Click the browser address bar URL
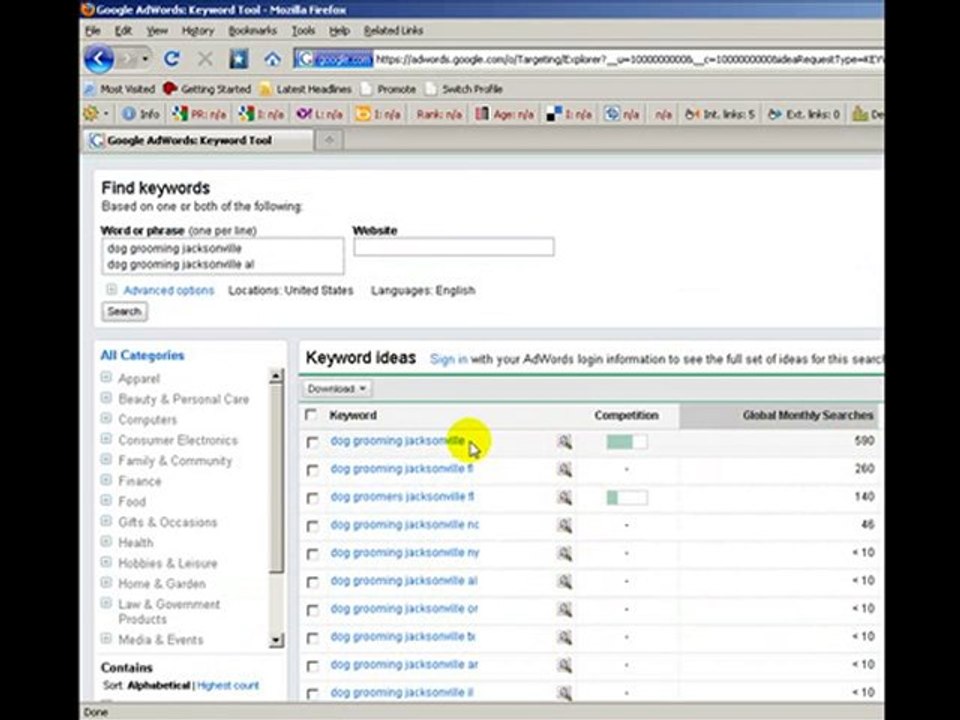The height and width of the screenshot is (720, 960). click(x=629, y=59)
